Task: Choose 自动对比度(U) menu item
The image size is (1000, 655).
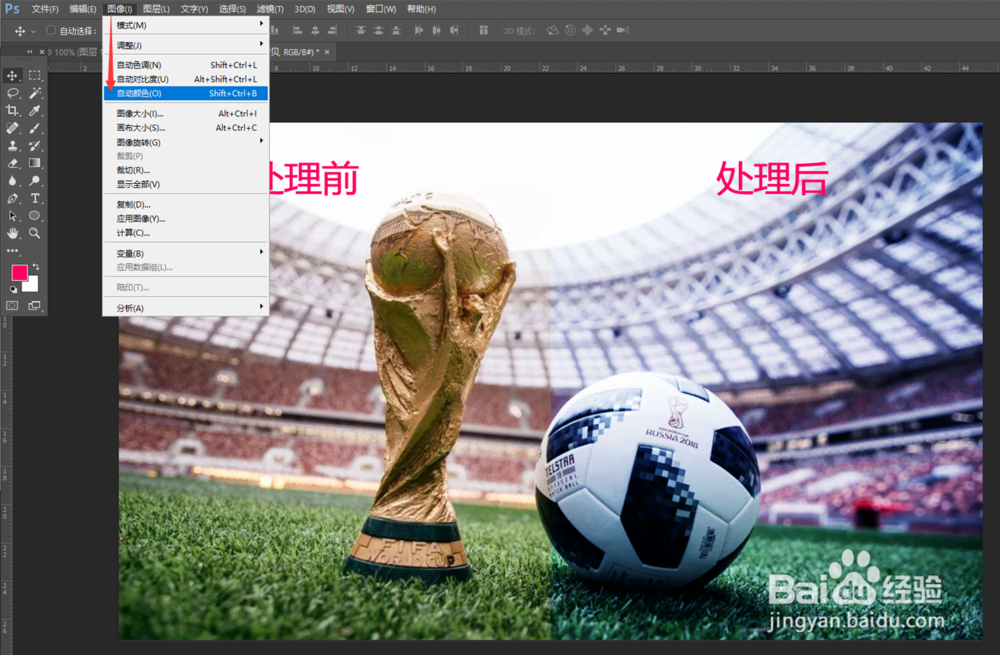Action: (x=186, y=79)
